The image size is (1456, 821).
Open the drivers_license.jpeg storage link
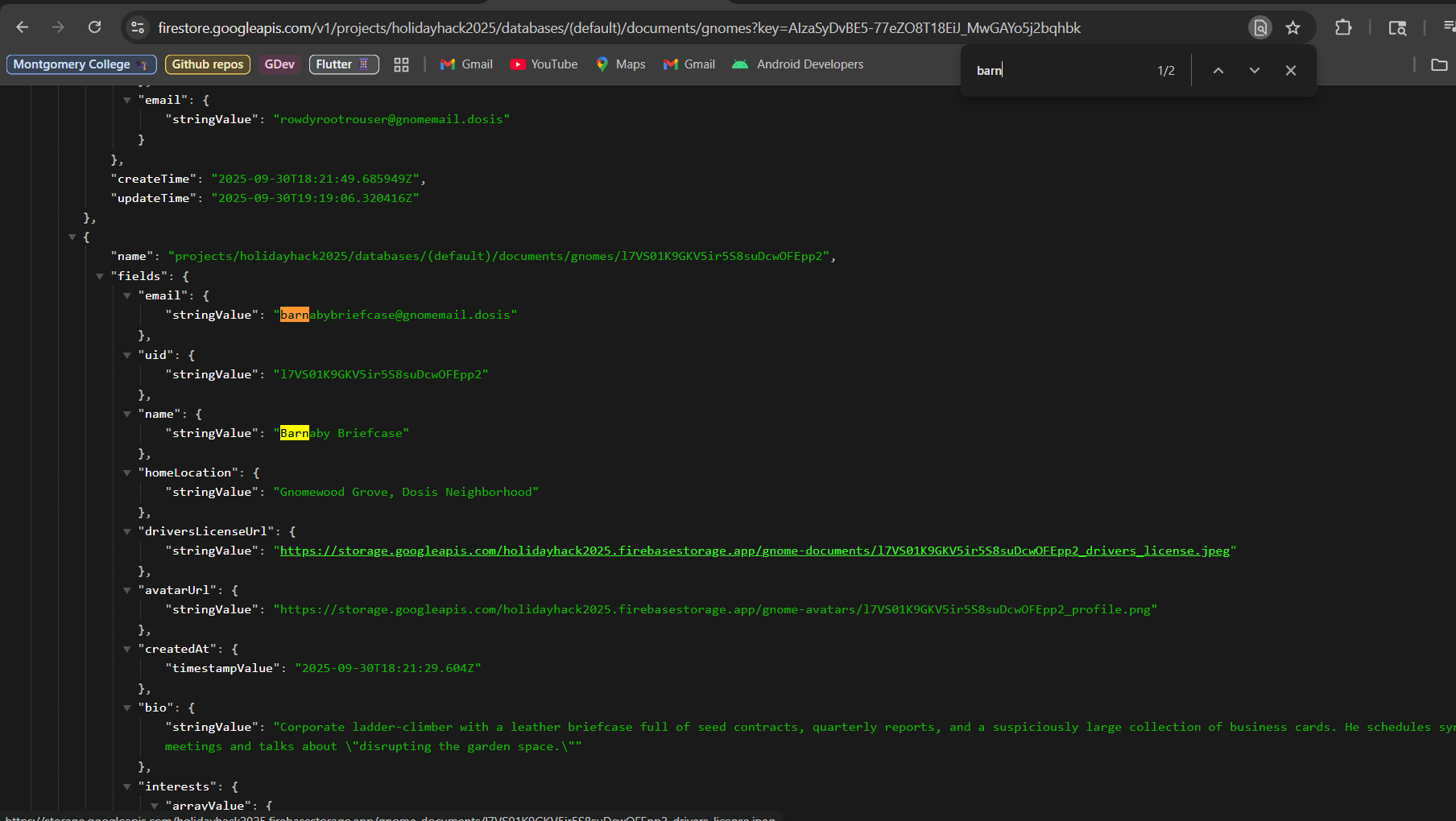coord(755,551)
